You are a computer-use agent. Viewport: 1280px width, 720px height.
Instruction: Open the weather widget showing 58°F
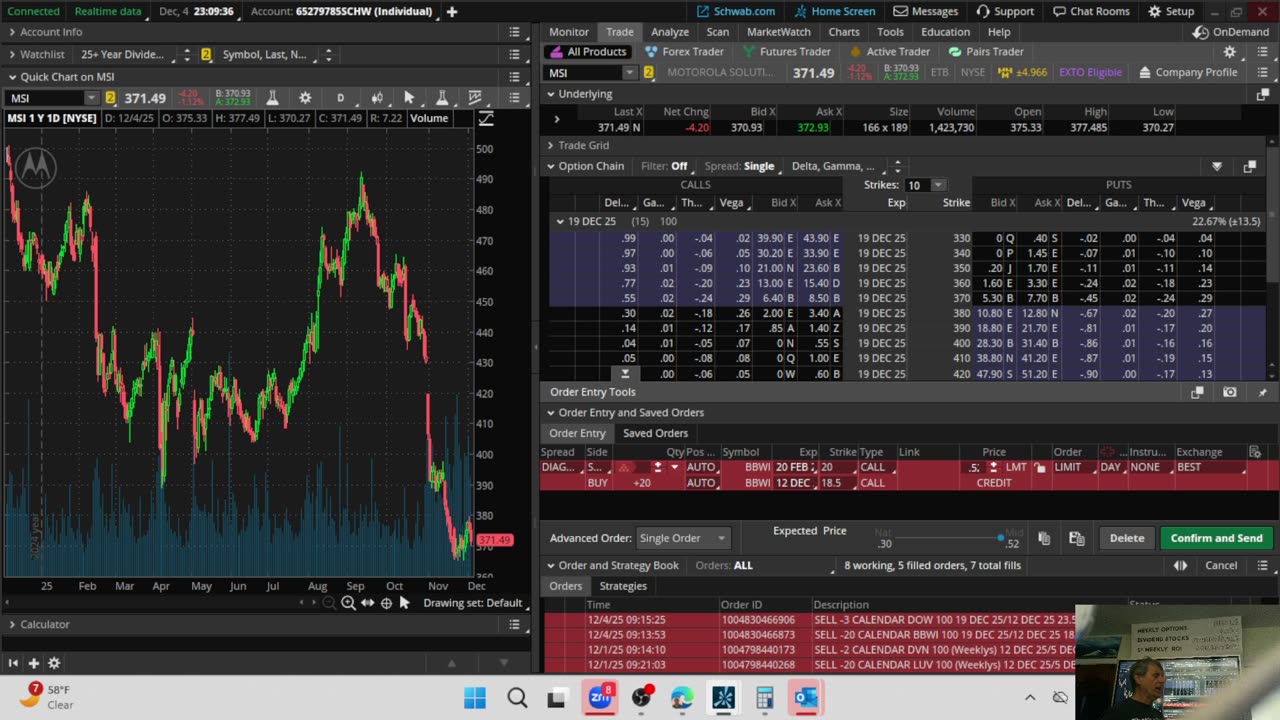tap(47, 697)
